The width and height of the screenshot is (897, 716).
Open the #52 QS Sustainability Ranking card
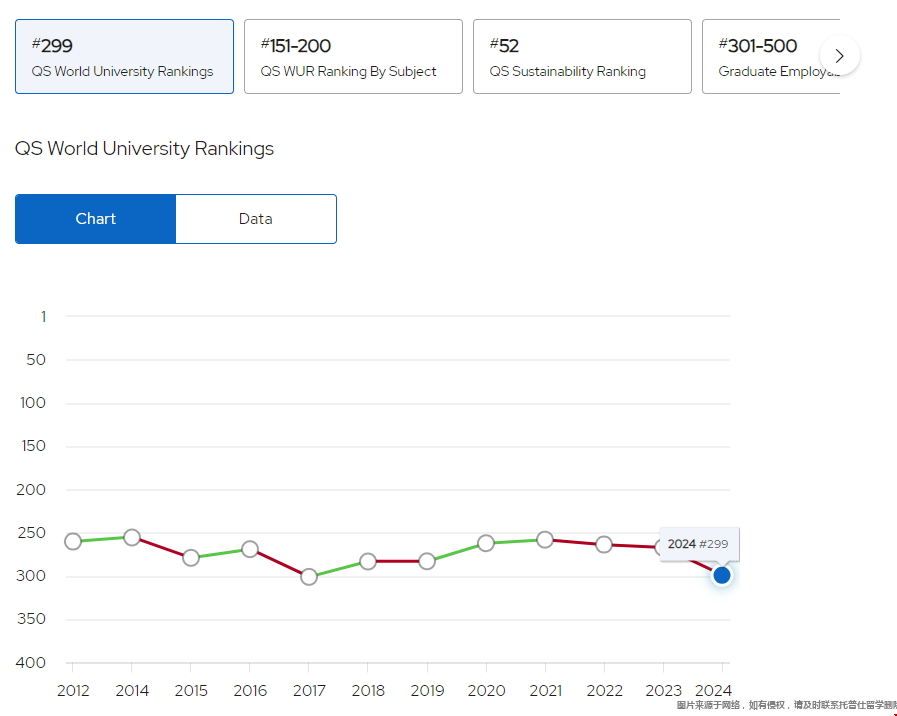[x=582, y=57]
